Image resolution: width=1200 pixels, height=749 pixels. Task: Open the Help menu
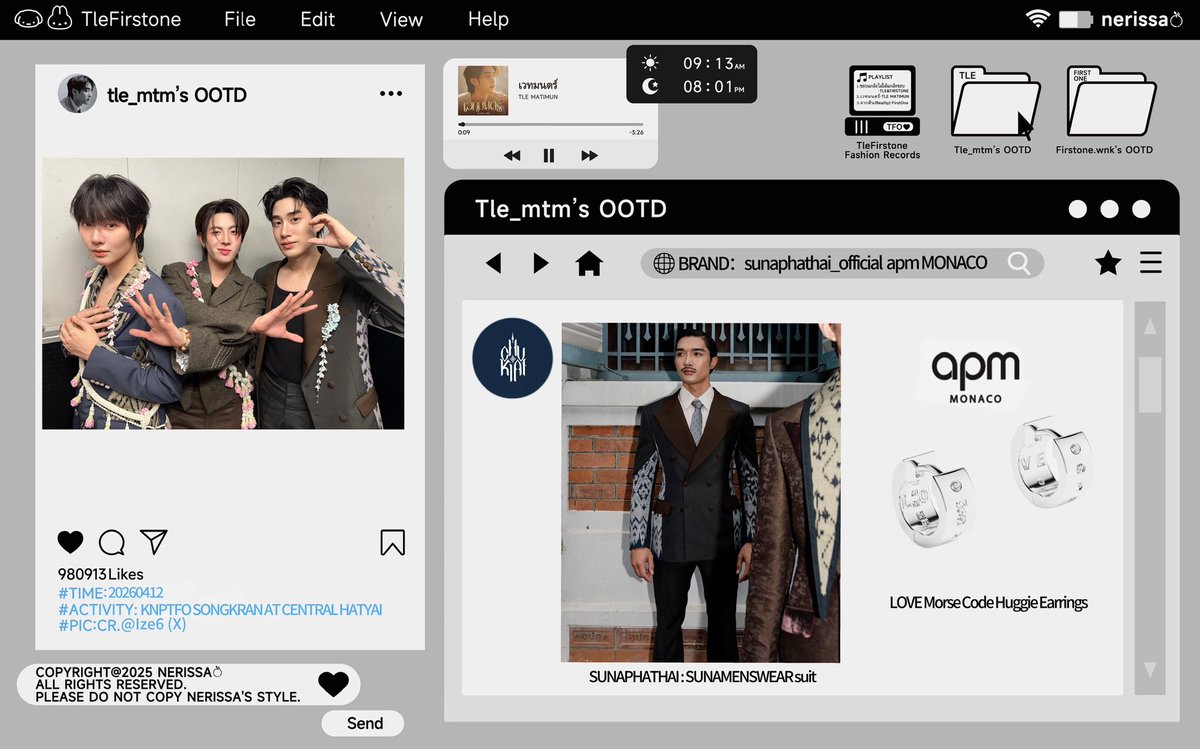coord(488,19)
